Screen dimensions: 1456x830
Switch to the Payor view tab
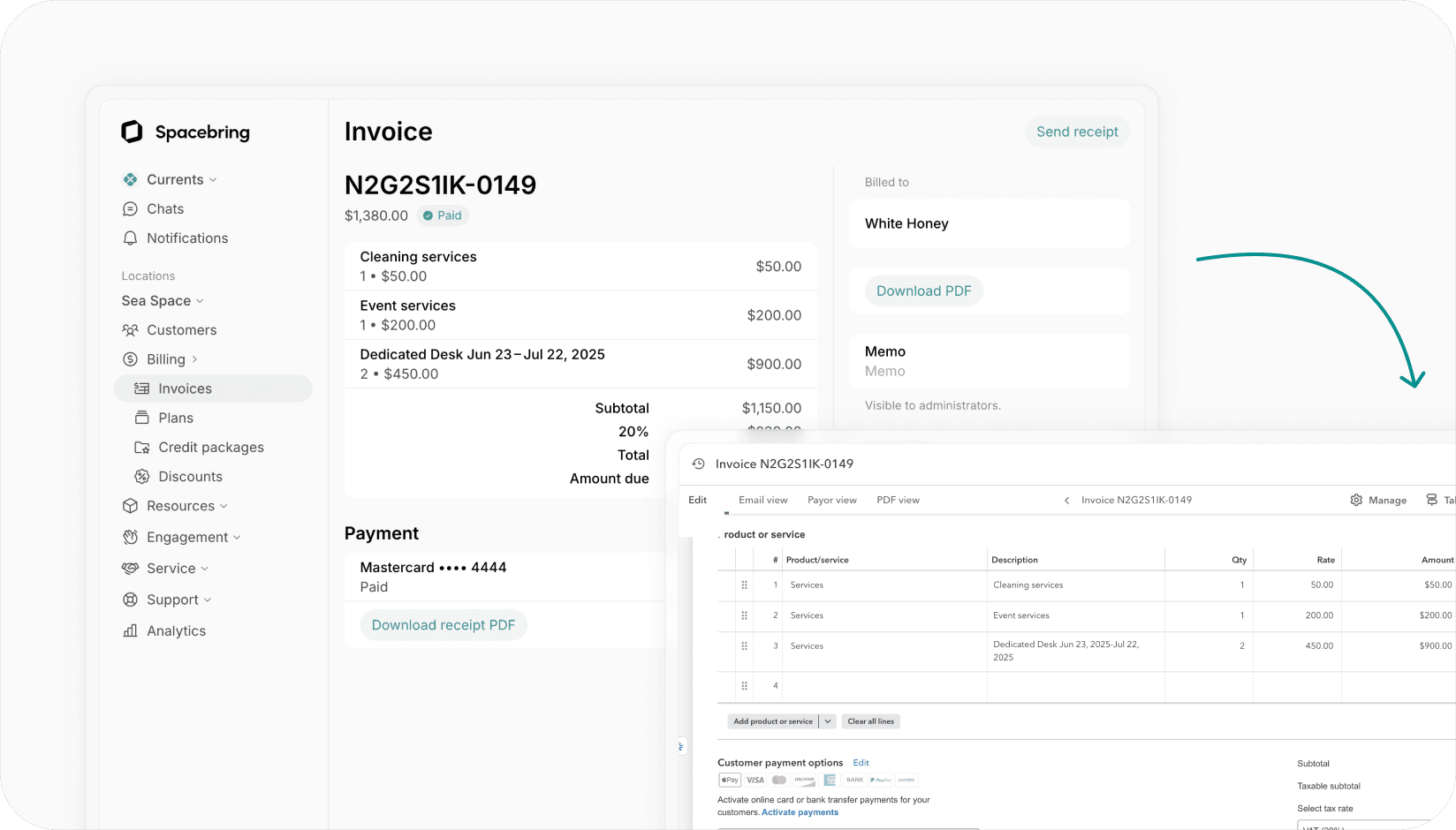[830, 500]
